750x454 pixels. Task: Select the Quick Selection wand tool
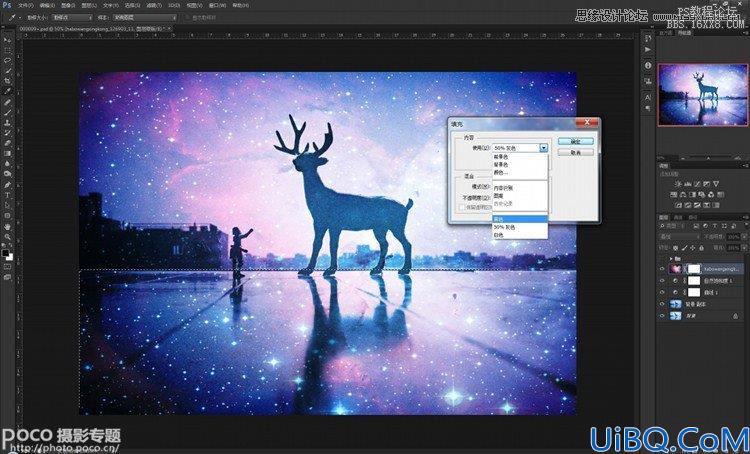[x=8, y=70]
